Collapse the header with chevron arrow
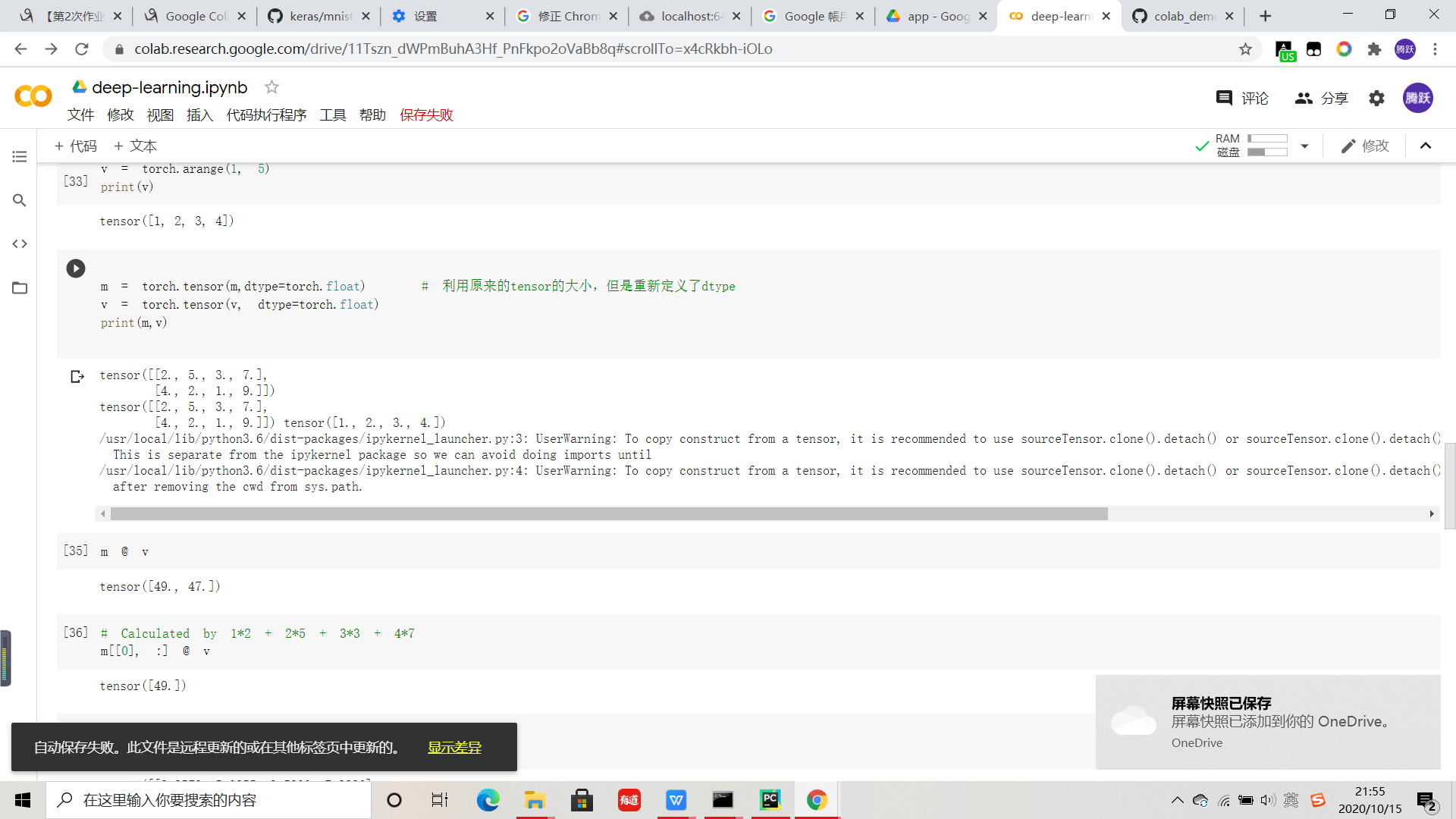Screen dimensions: 1456x819 click(x=1426, y=146)
